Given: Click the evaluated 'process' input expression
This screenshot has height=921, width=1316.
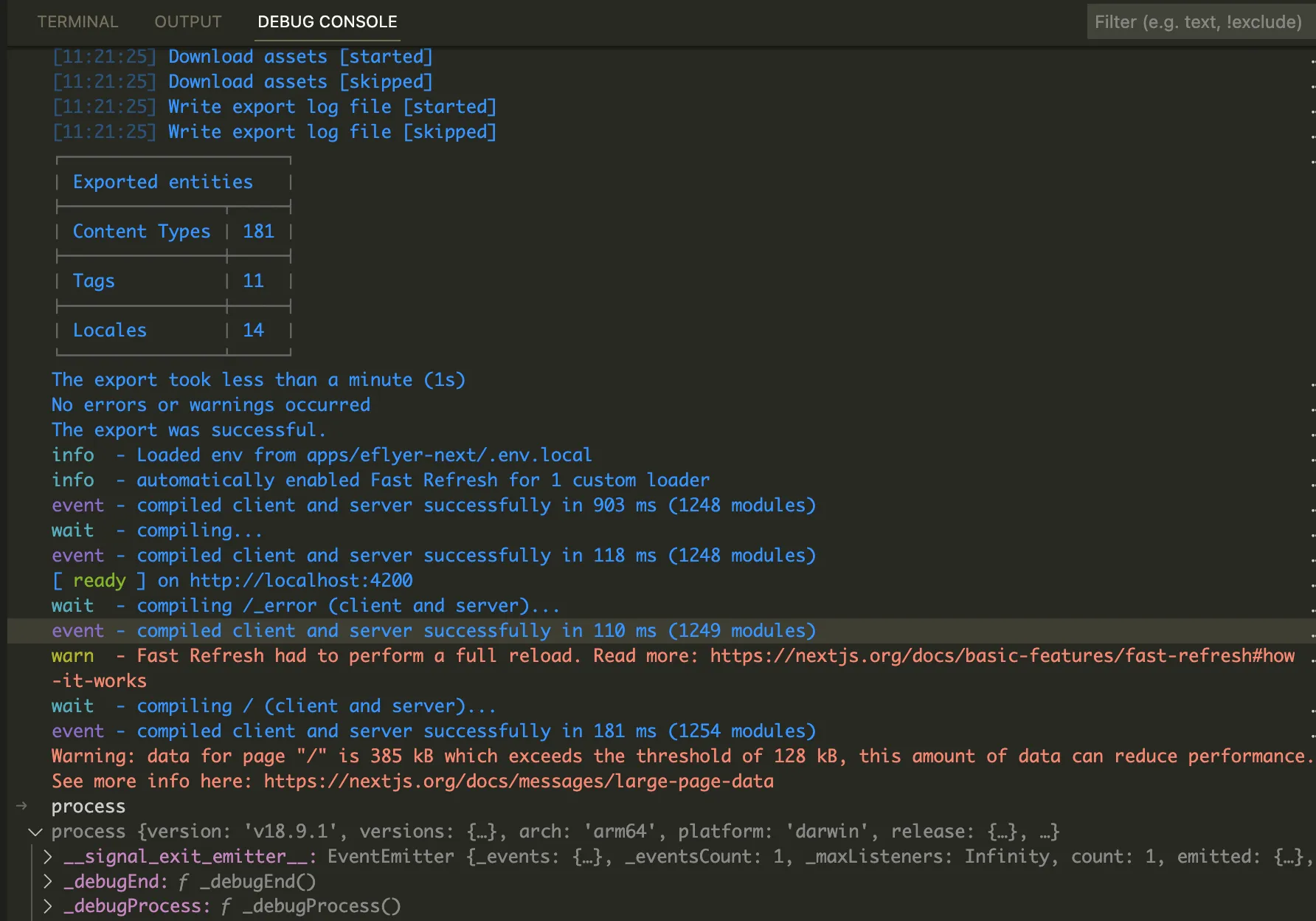Looking at the screenshot, I should click(x=89, y=807).
